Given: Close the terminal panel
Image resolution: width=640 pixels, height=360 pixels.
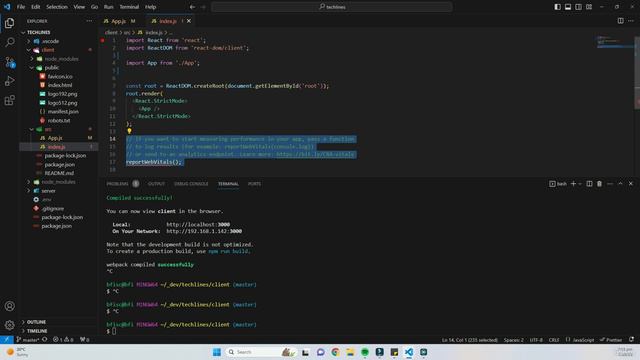Looking at the screenshot, I should pyautogui.click(x=631, y=184).
